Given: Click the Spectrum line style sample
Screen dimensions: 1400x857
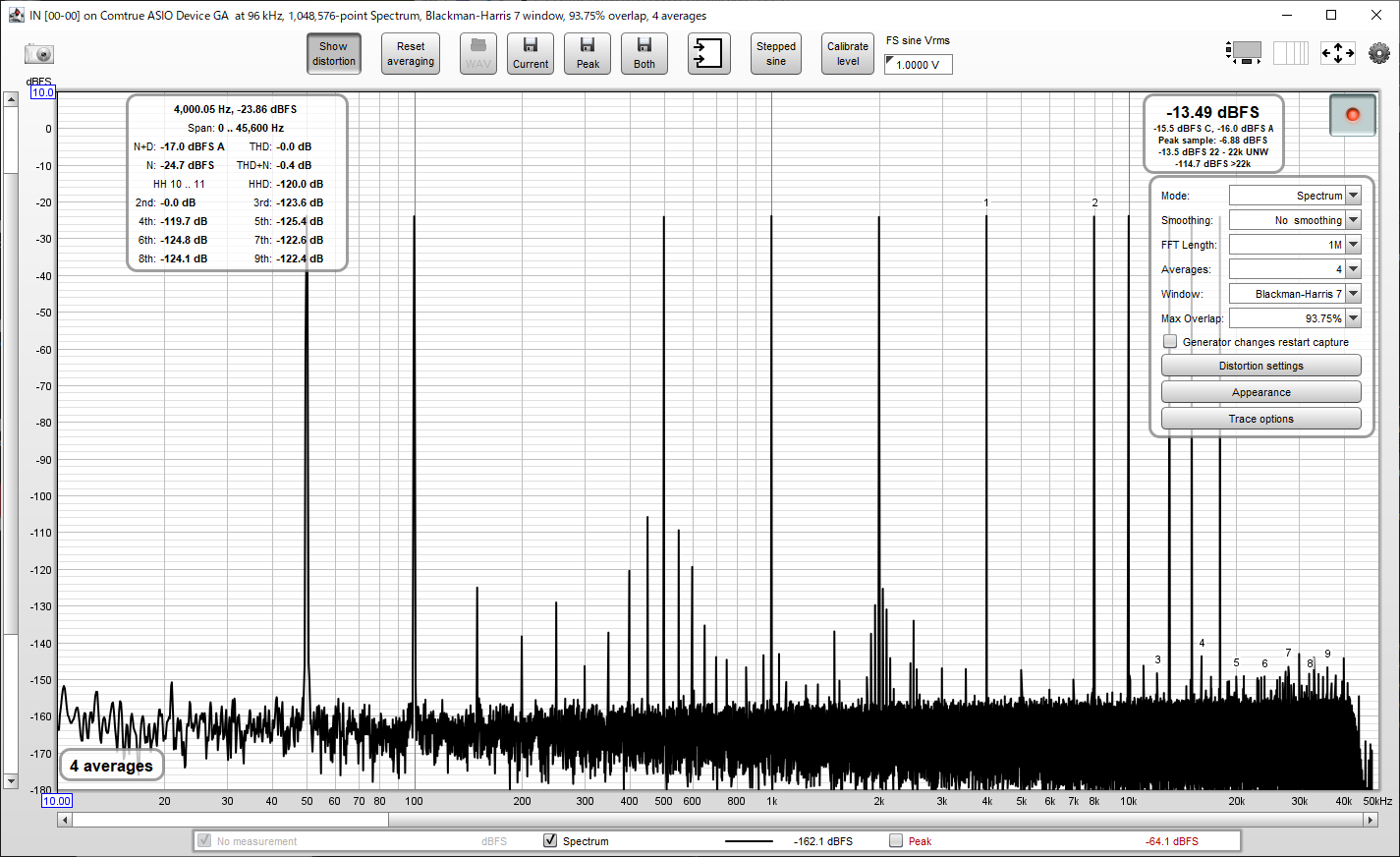Looking at the screenshot, I should [x=750, y=841].
